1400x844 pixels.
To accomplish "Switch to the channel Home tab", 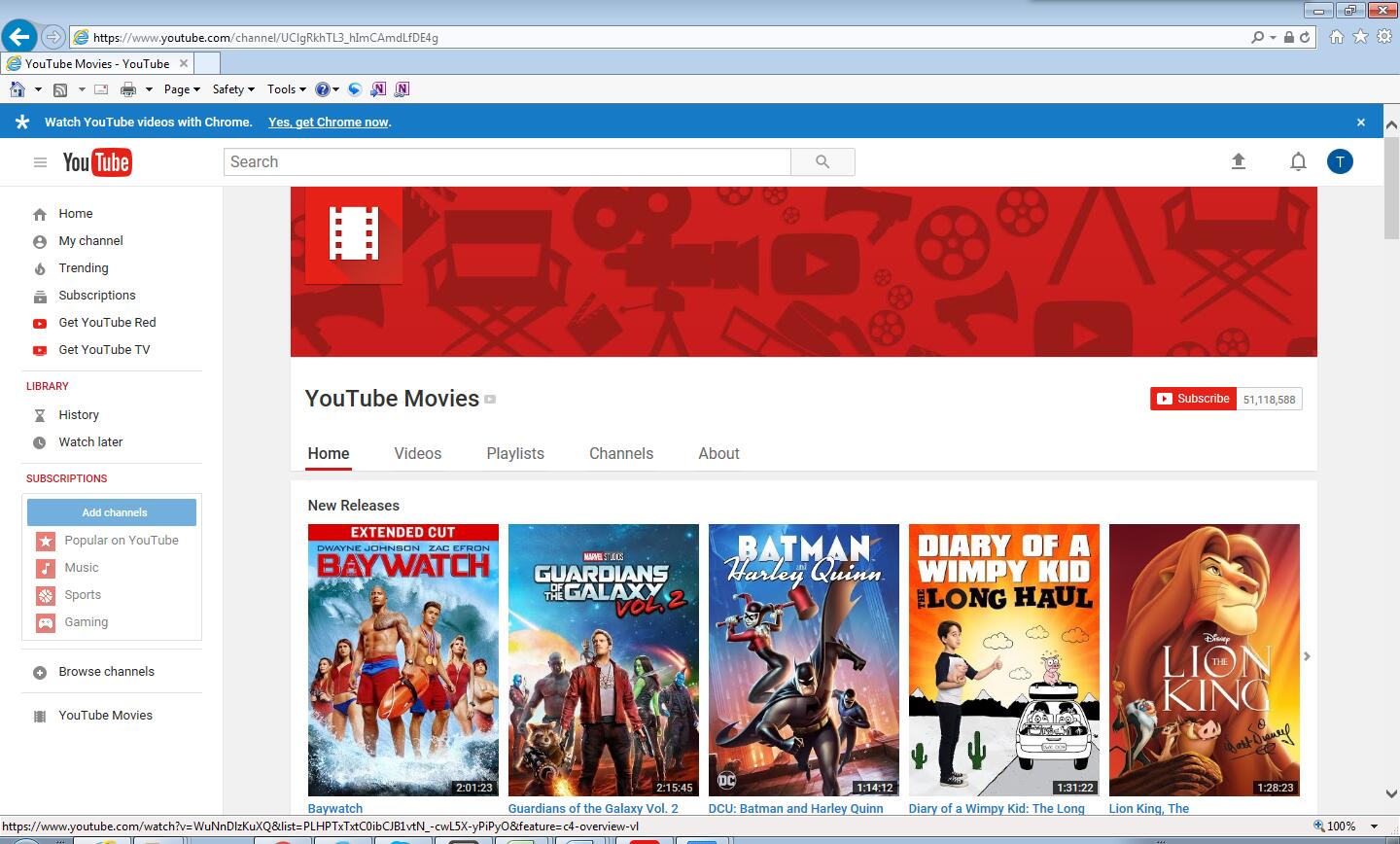I will coord(329,453).
